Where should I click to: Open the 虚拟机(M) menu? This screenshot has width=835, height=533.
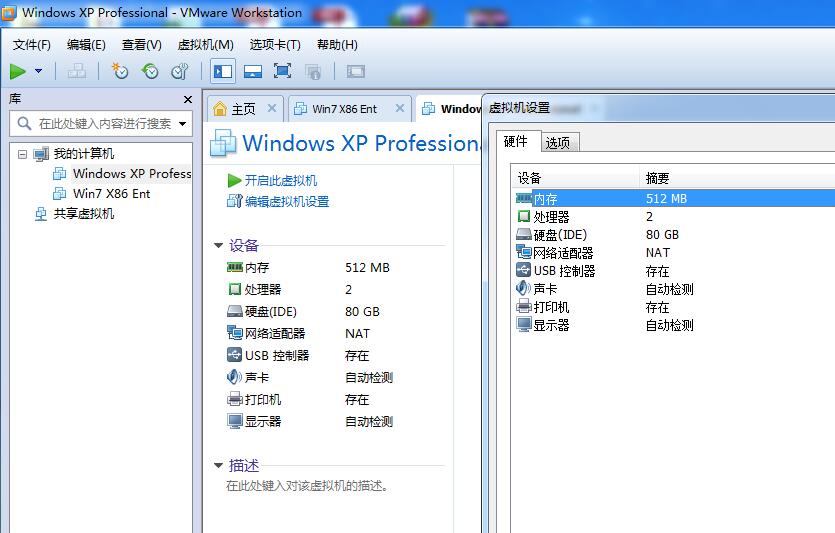(205, 45)
